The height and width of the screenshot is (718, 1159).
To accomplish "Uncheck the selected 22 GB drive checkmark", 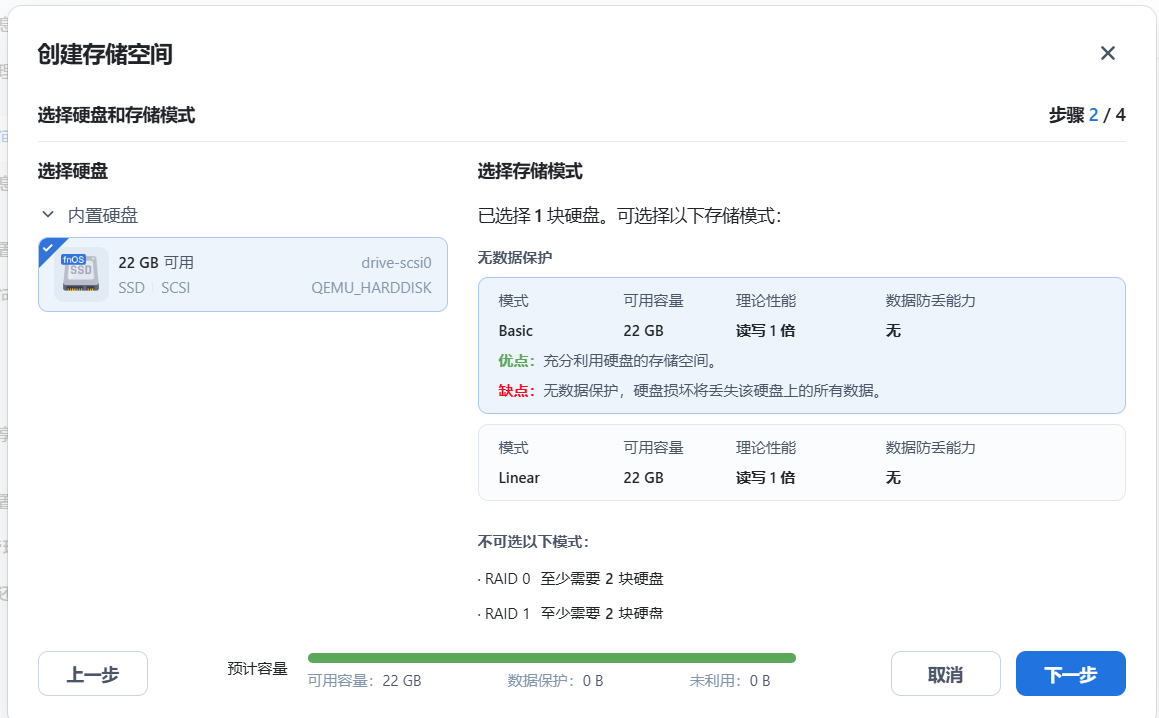I will [x=49, y=248].
